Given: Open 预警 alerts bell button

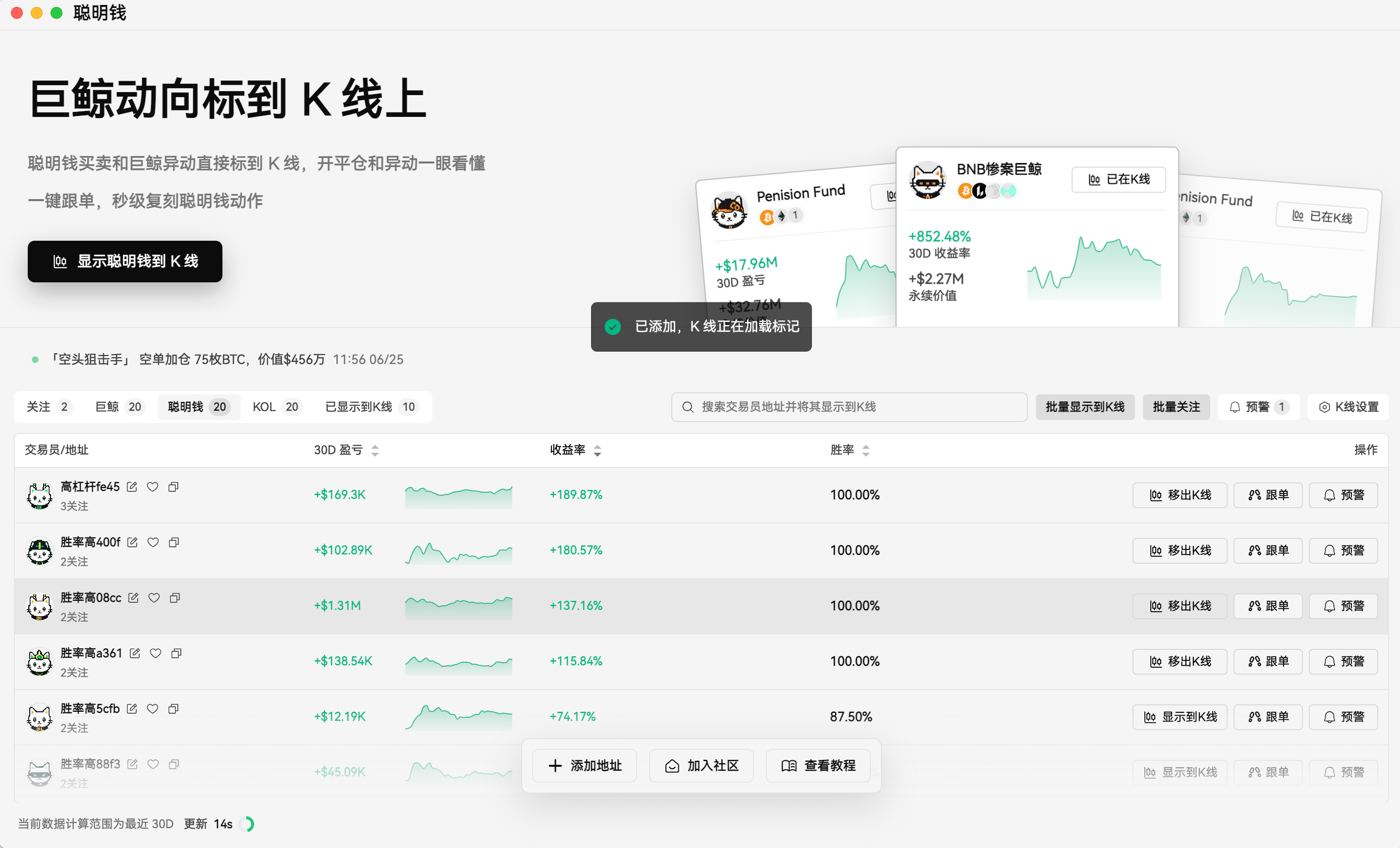Looking at the screenshot, I should click(x=1258, y=407).
